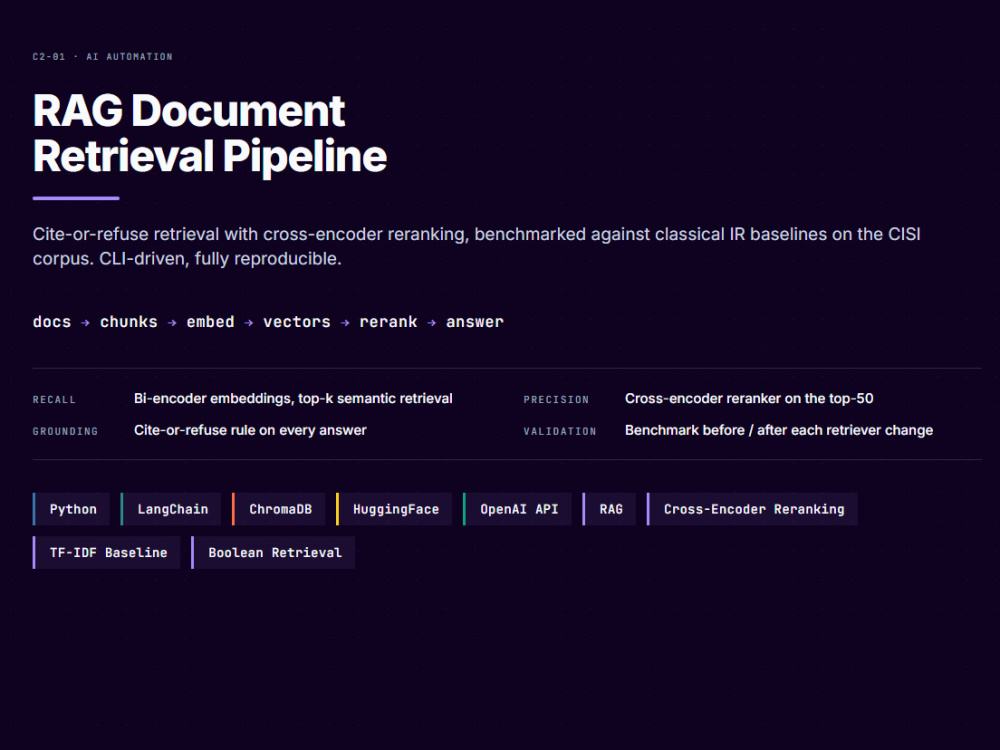This screenshot has height=750, width=1000.
Task: Select the Boolean Retrieval tag
Action: (273, 552)
